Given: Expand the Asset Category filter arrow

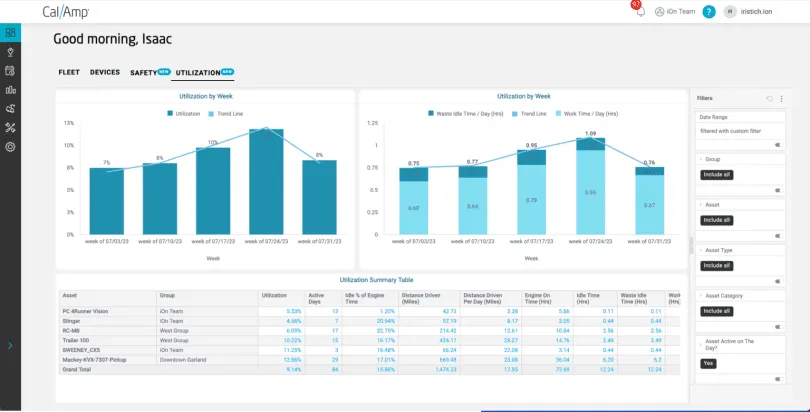Looking at the screenshot, I should pos(702,296).
